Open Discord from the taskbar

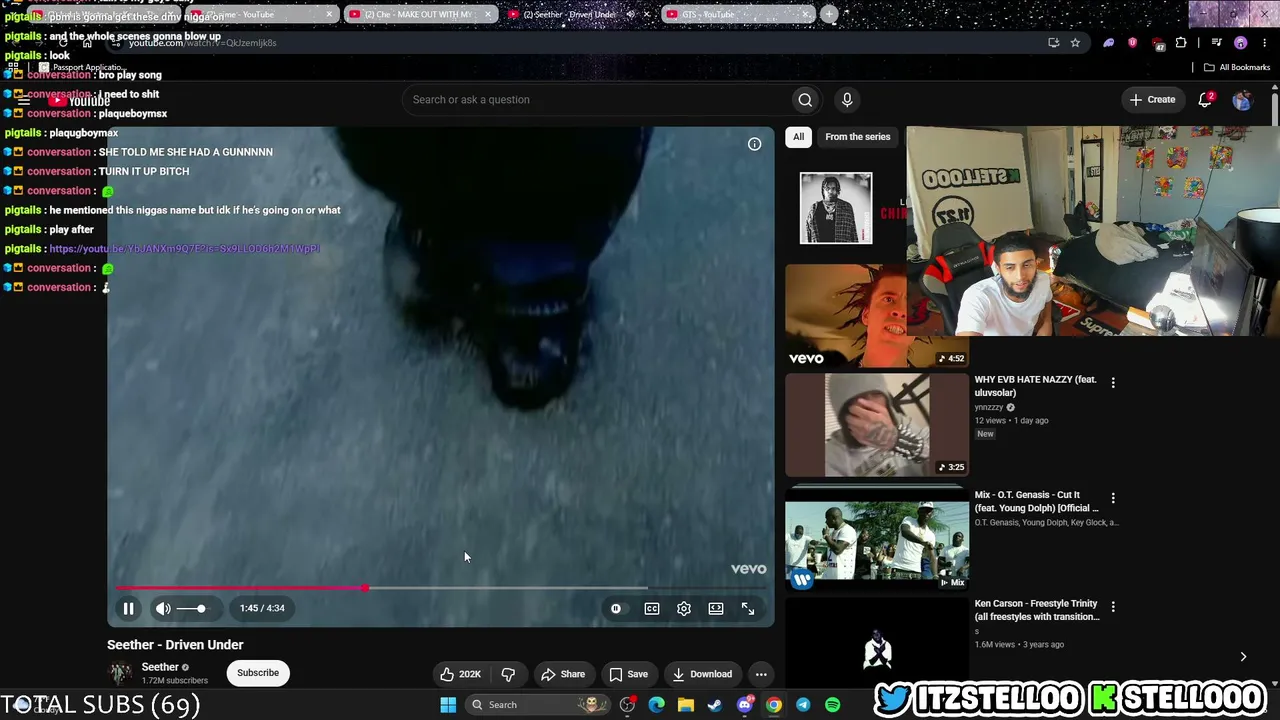click(x=744, y=705)
